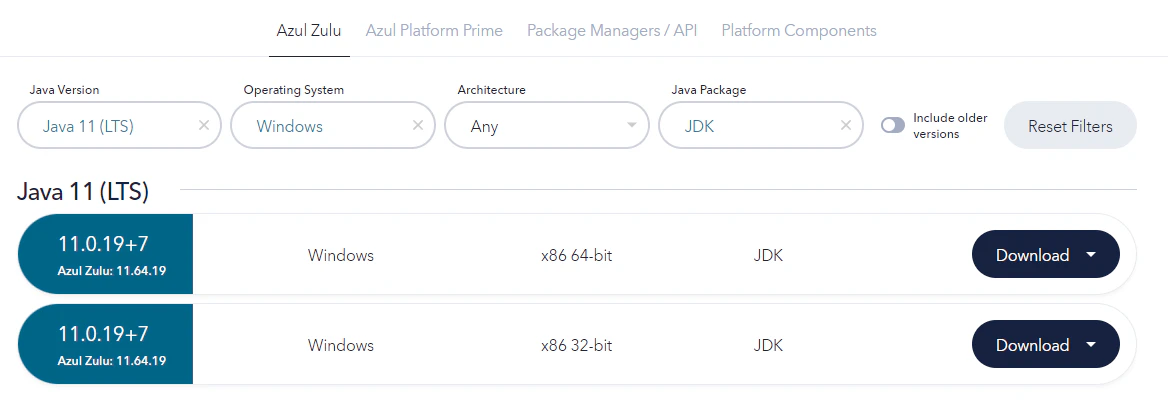
Task: Open the Package Managers / API tab
Action: coord(612,31)
